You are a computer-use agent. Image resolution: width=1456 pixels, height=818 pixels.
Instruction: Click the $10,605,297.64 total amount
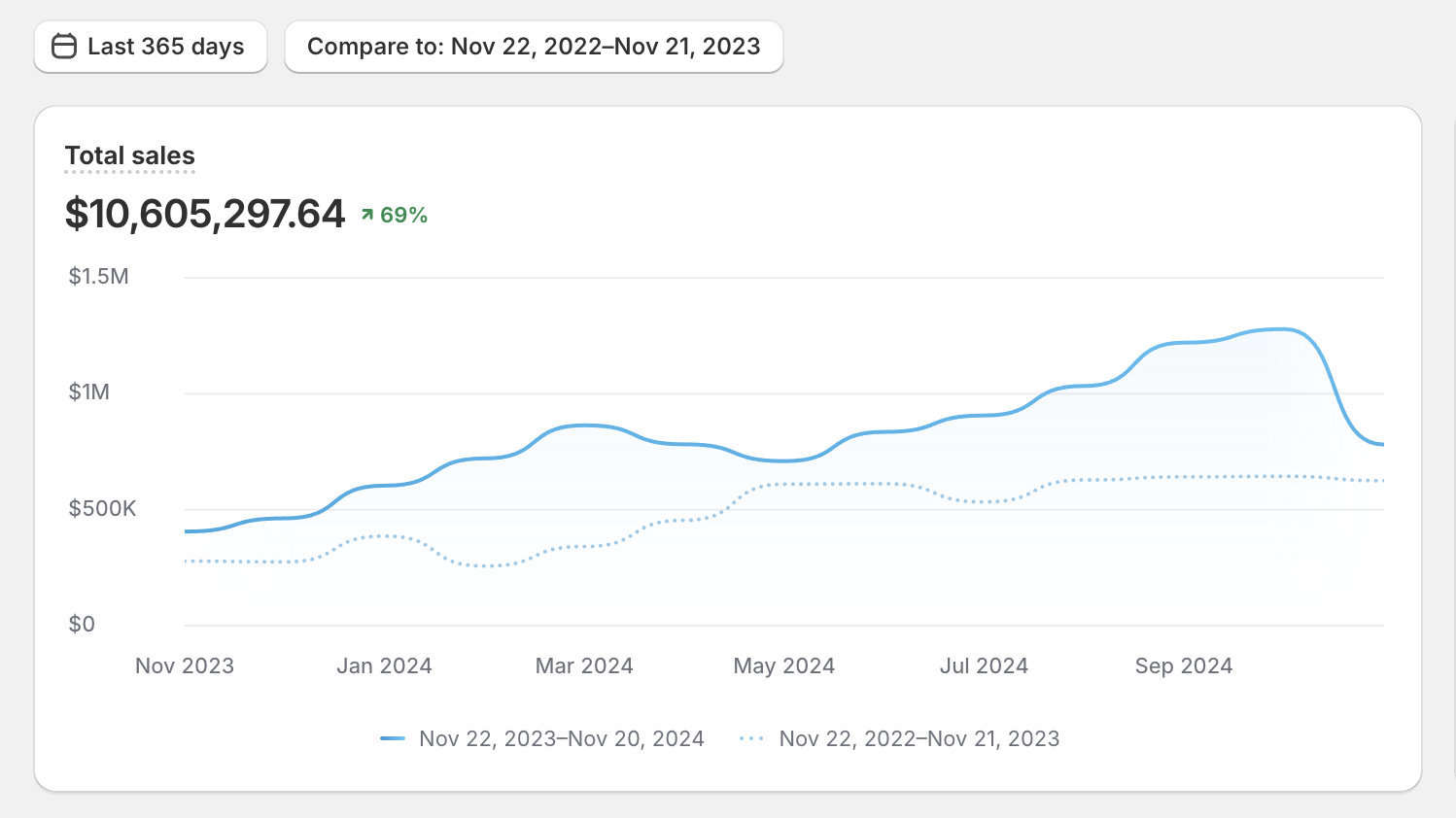click(x=205, y=214)
